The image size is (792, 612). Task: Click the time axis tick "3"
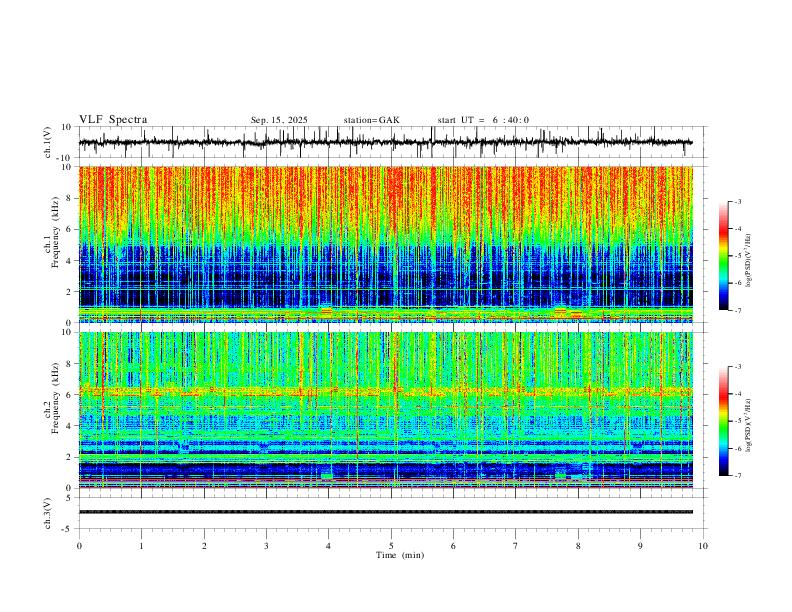tap(266, 546)
